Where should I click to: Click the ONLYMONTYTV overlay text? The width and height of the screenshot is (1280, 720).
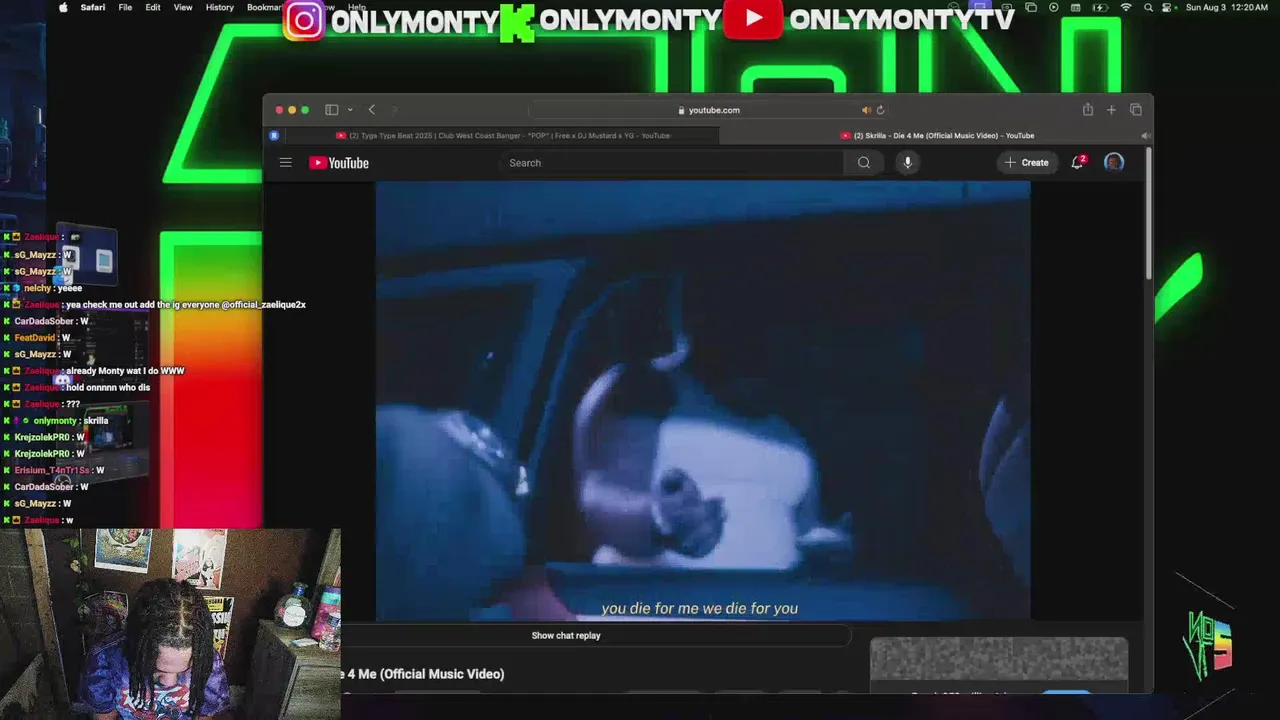point(902,20)
